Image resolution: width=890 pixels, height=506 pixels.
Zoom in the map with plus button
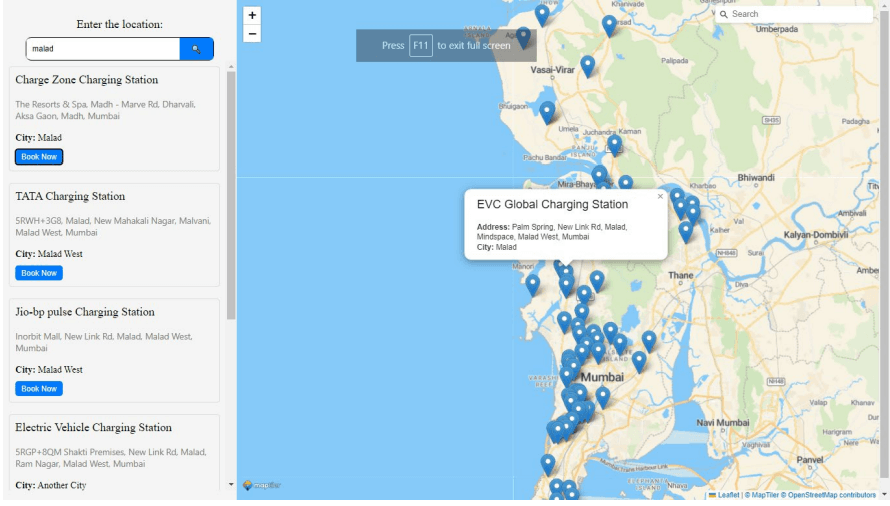pyautogui.click(x=252, y=15)
